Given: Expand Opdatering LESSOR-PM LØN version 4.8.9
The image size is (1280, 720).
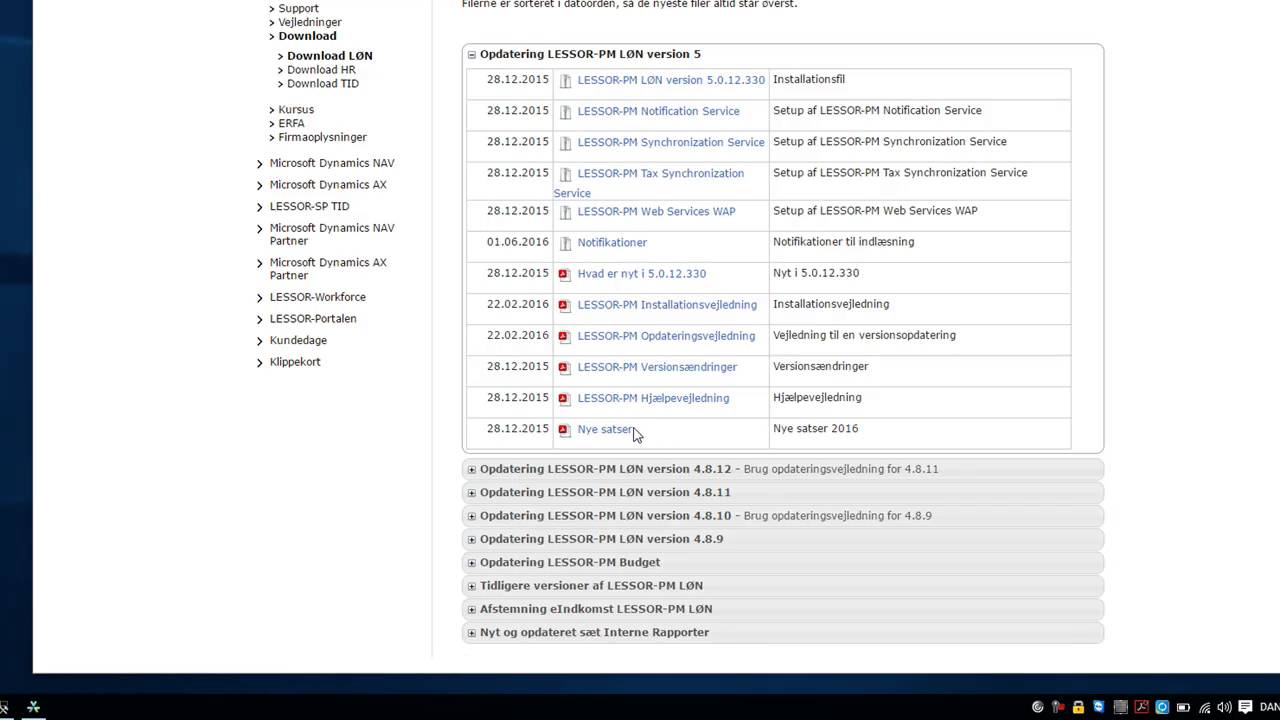Looking at the screenshot, I should coord(472,539).
